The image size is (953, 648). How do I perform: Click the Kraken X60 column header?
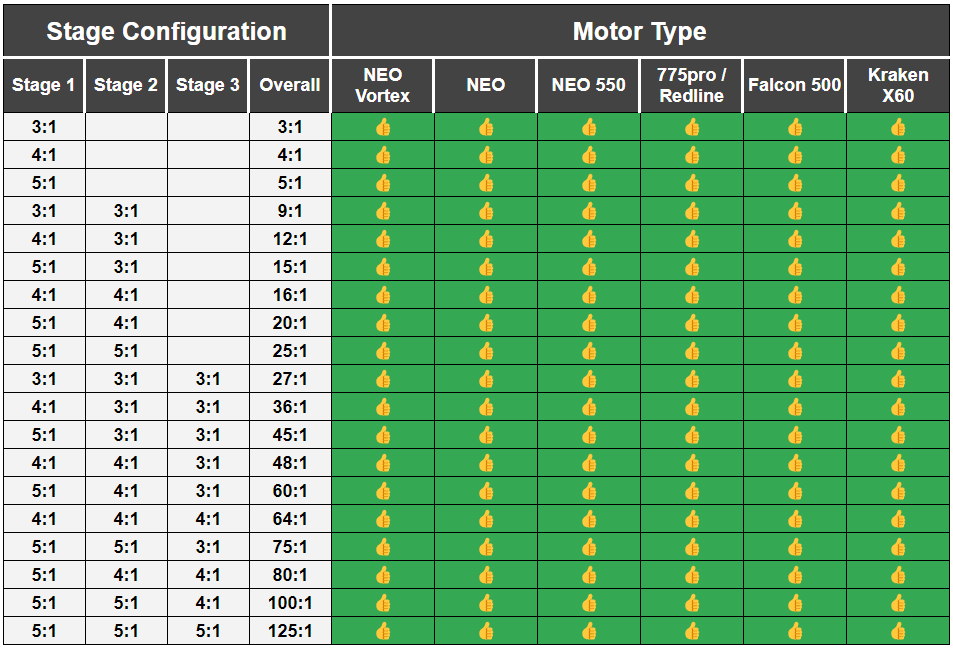[x=898, y=86]
